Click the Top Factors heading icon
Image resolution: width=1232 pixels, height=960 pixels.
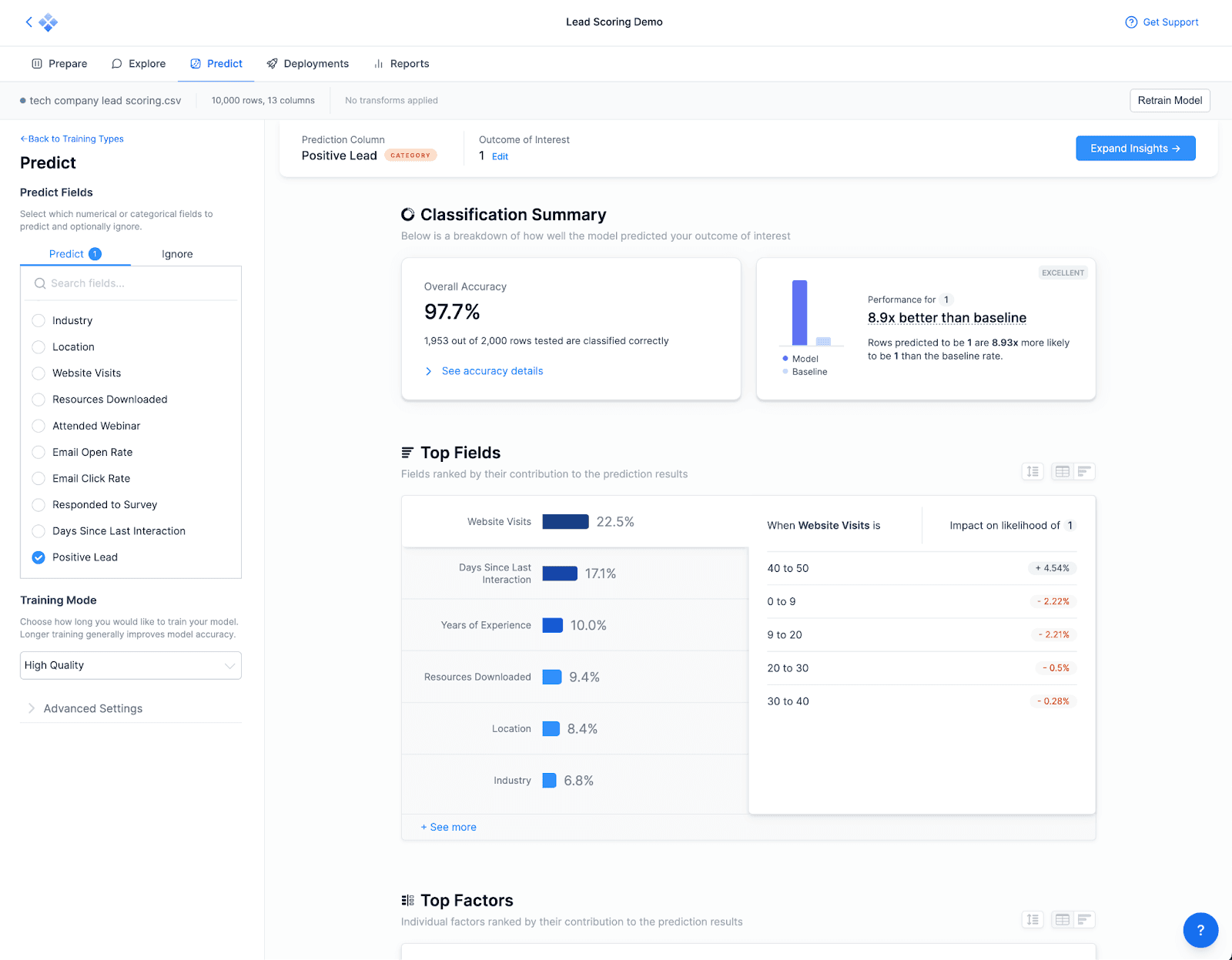pyautogui.click(x=407, y=901)
